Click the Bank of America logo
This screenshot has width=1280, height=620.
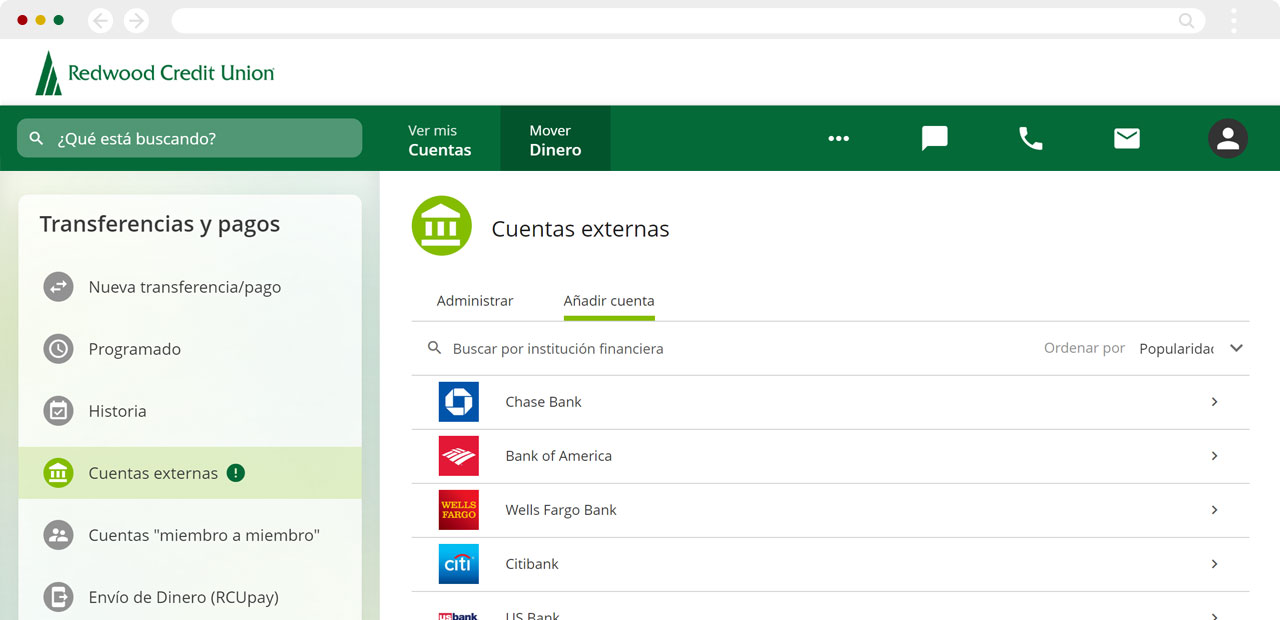[459, 456]
